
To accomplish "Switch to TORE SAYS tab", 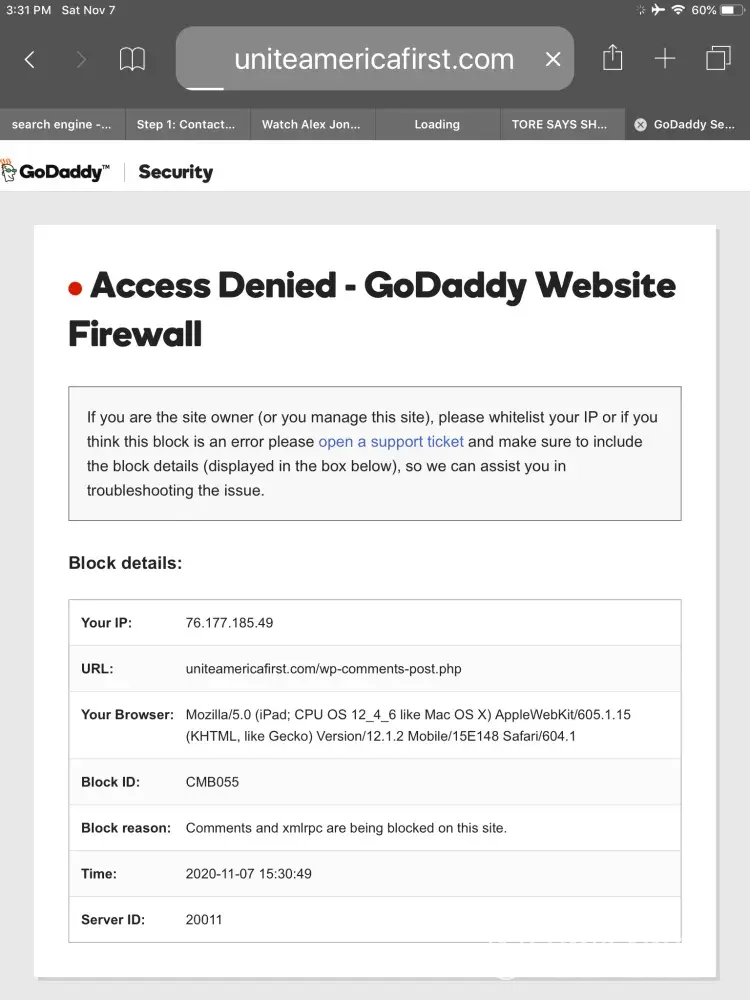I will pyautogui.click(x=560, y=125).
